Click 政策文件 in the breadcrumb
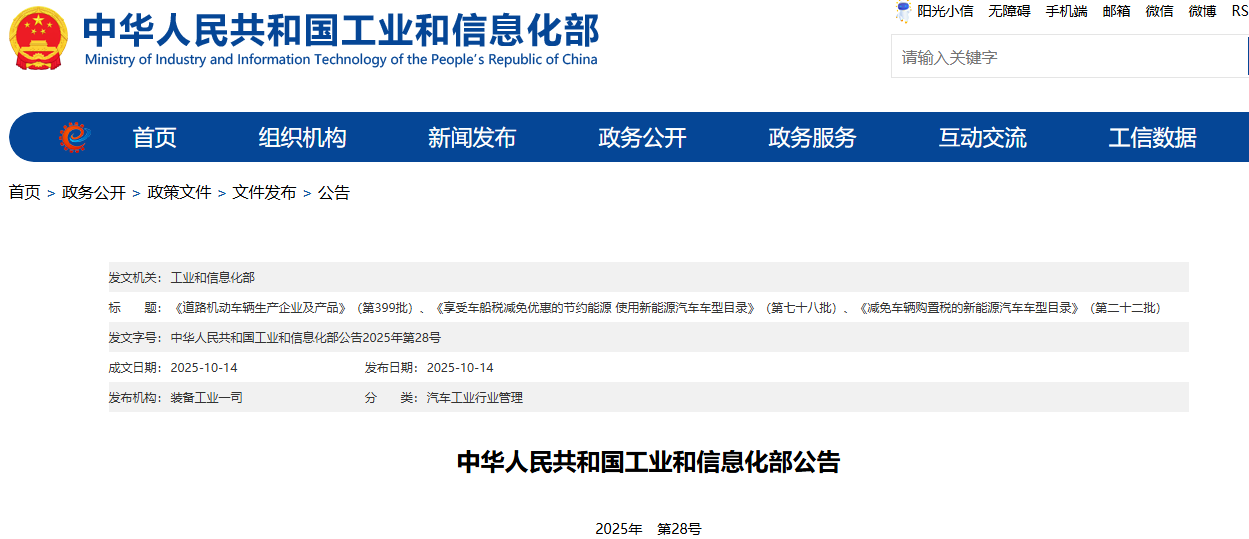Screen dimensions: 1249x539 click(179, 192)
